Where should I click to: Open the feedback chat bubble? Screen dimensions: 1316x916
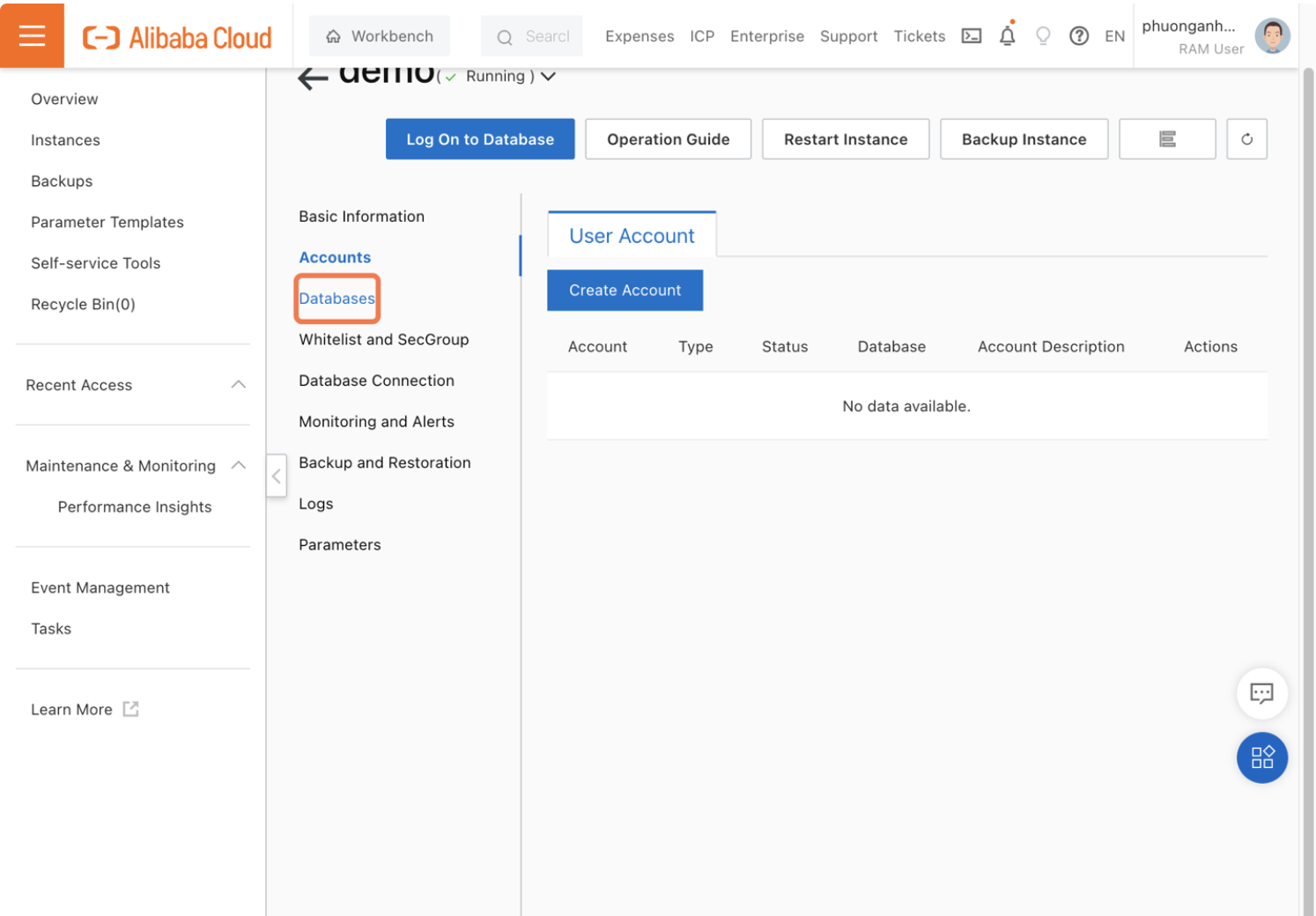pyautogui.click(x=1261, y=693)
